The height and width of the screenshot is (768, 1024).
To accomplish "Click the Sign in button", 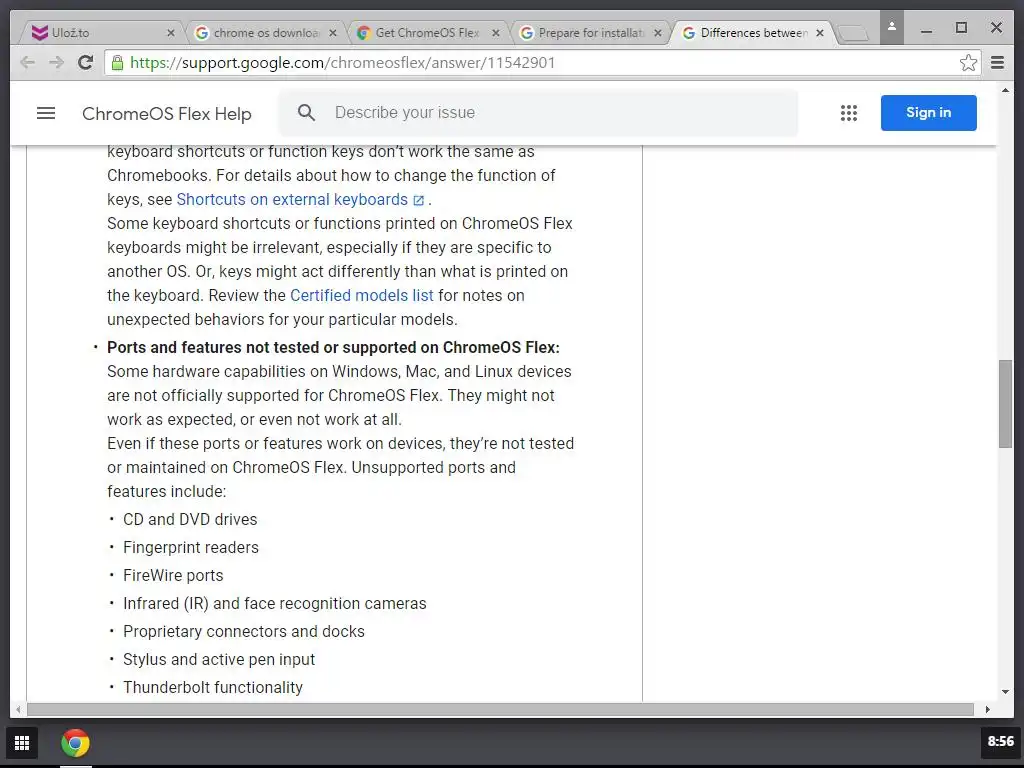I will point(928,113).
